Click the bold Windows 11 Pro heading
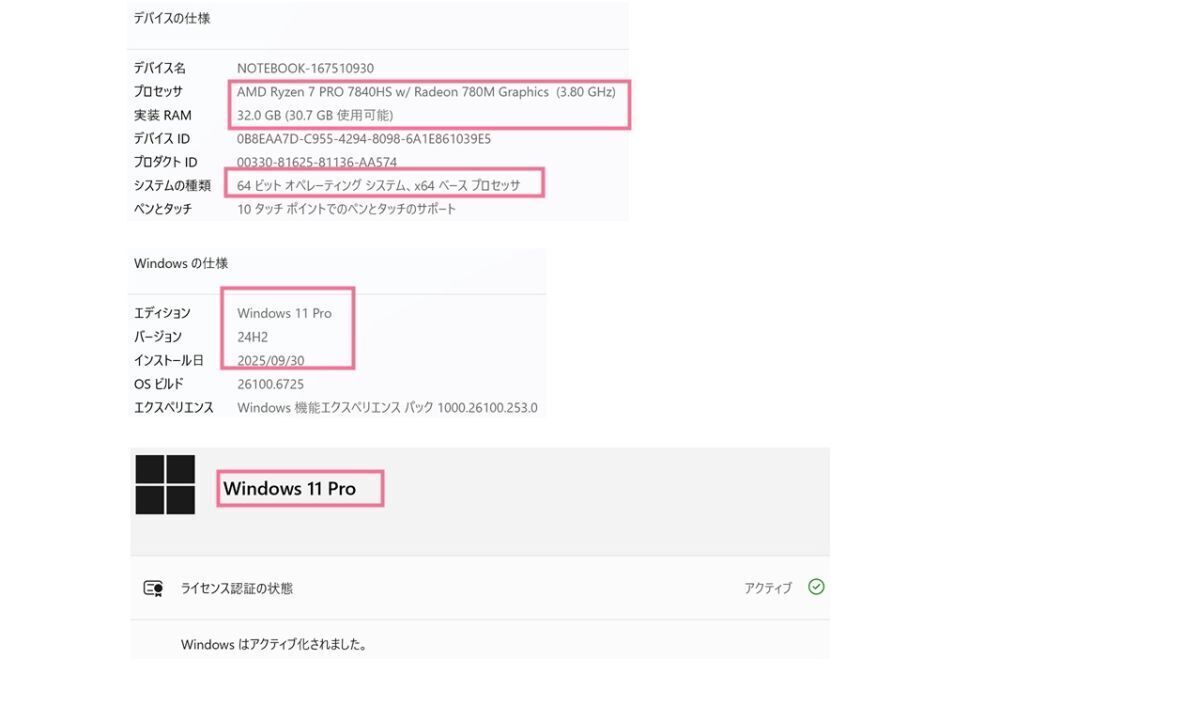The image size is (1200, 707). point(289,488)
